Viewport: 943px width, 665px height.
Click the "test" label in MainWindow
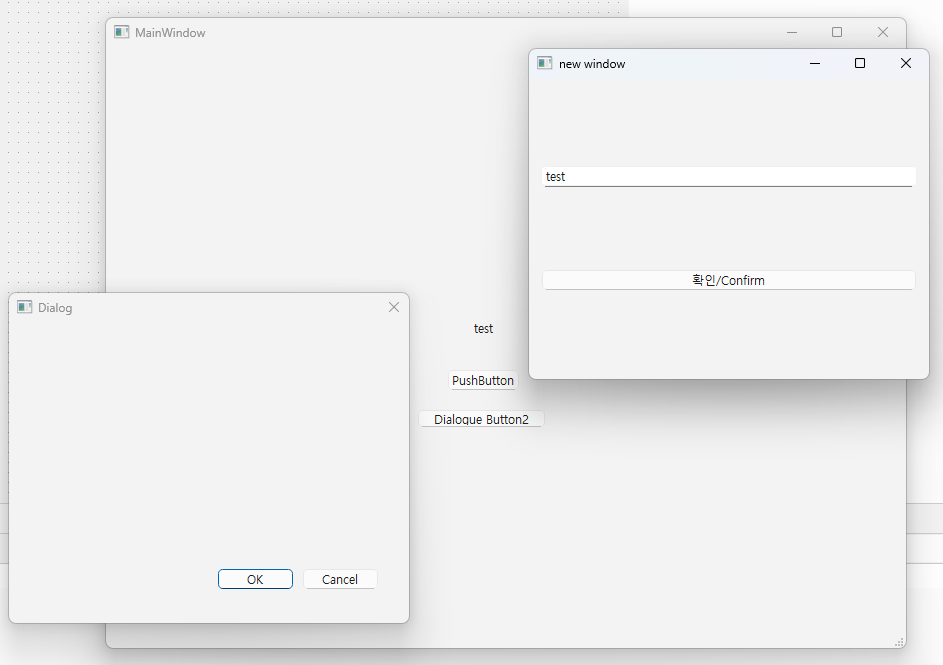pos(483,328)
